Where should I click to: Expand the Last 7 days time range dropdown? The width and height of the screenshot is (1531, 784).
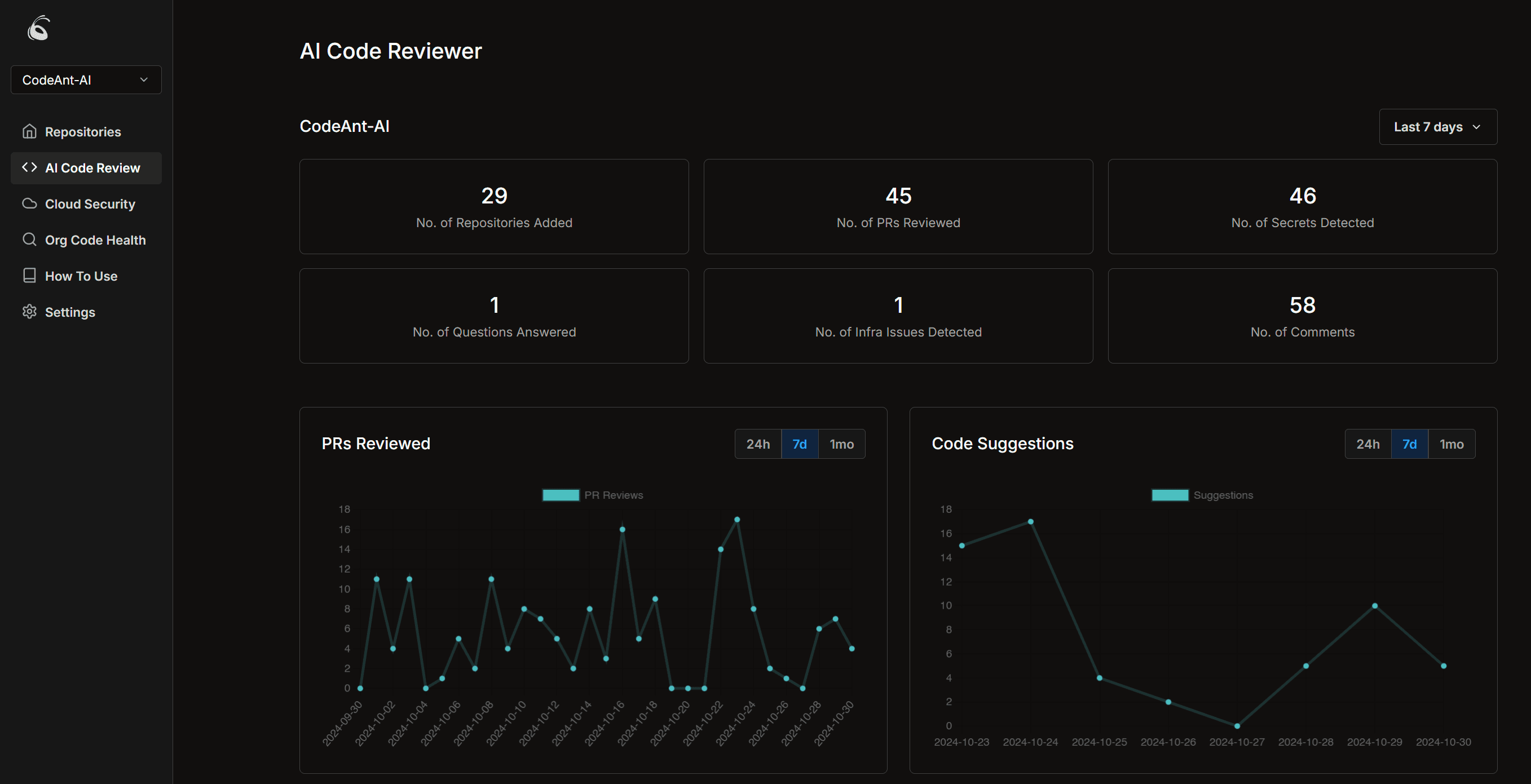(x=1438, y=126)
